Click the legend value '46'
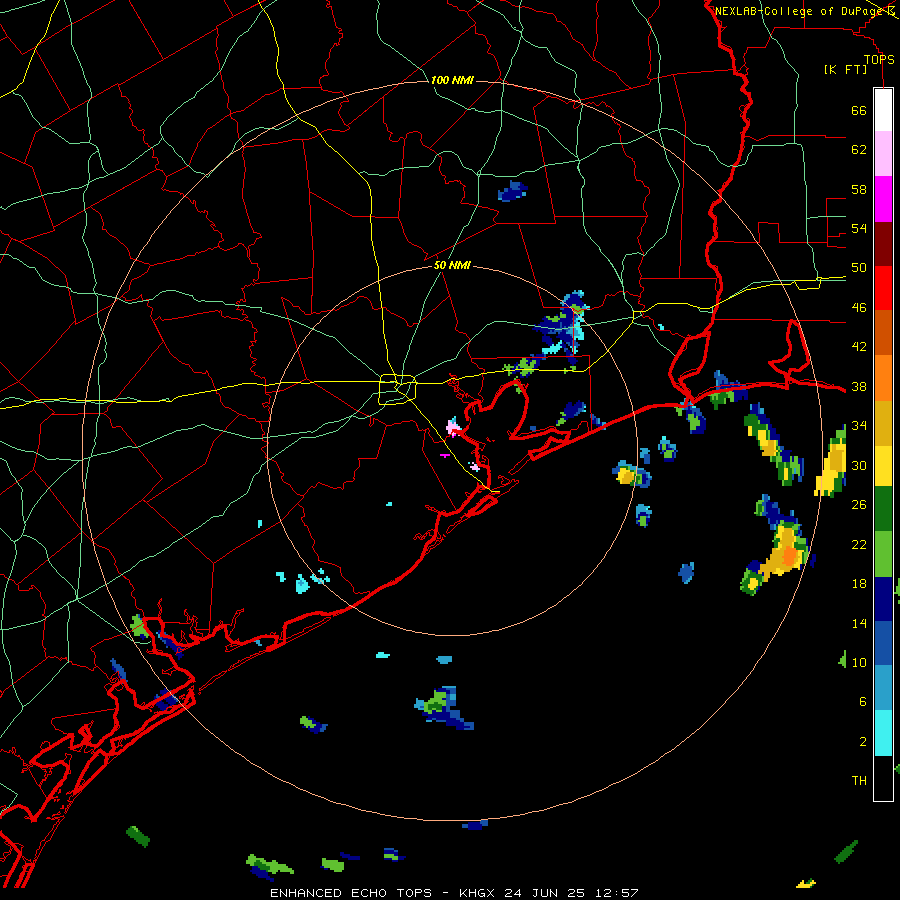 tap(859, 308)
